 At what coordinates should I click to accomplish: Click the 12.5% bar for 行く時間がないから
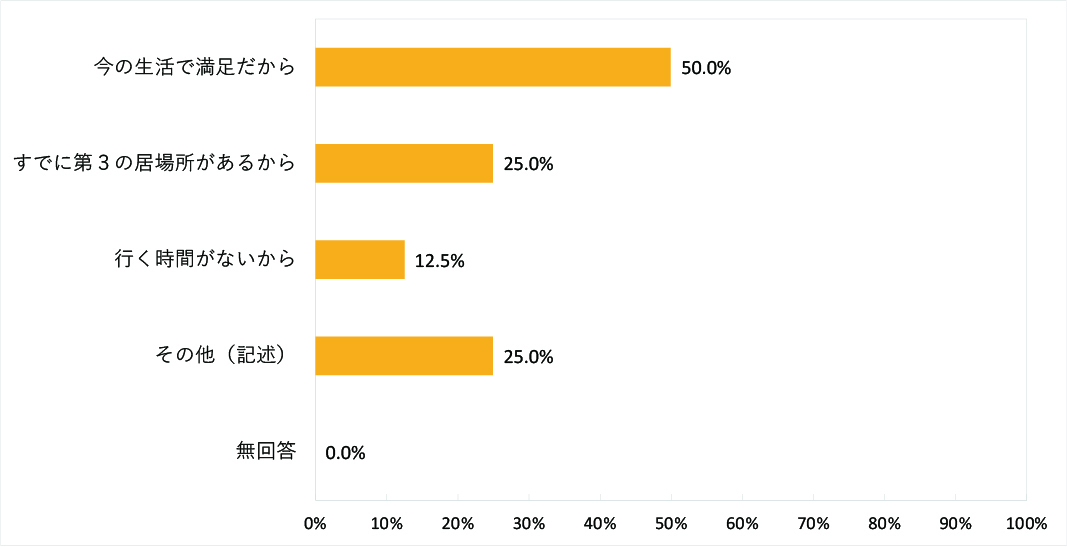pyautogui.click(x=359, y=260)
